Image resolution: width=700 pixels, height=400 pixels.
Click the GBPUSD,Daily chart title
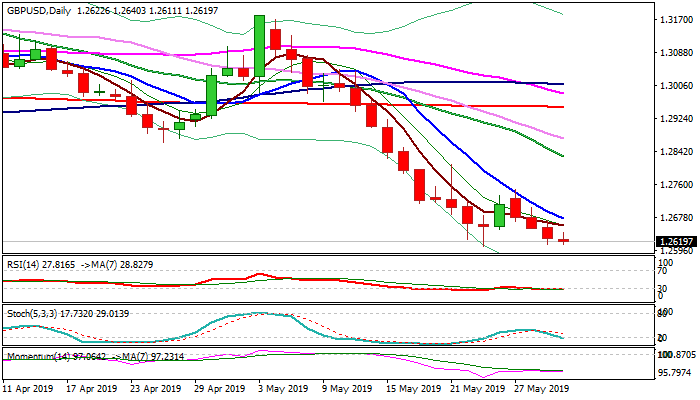(x=38, y=9)
